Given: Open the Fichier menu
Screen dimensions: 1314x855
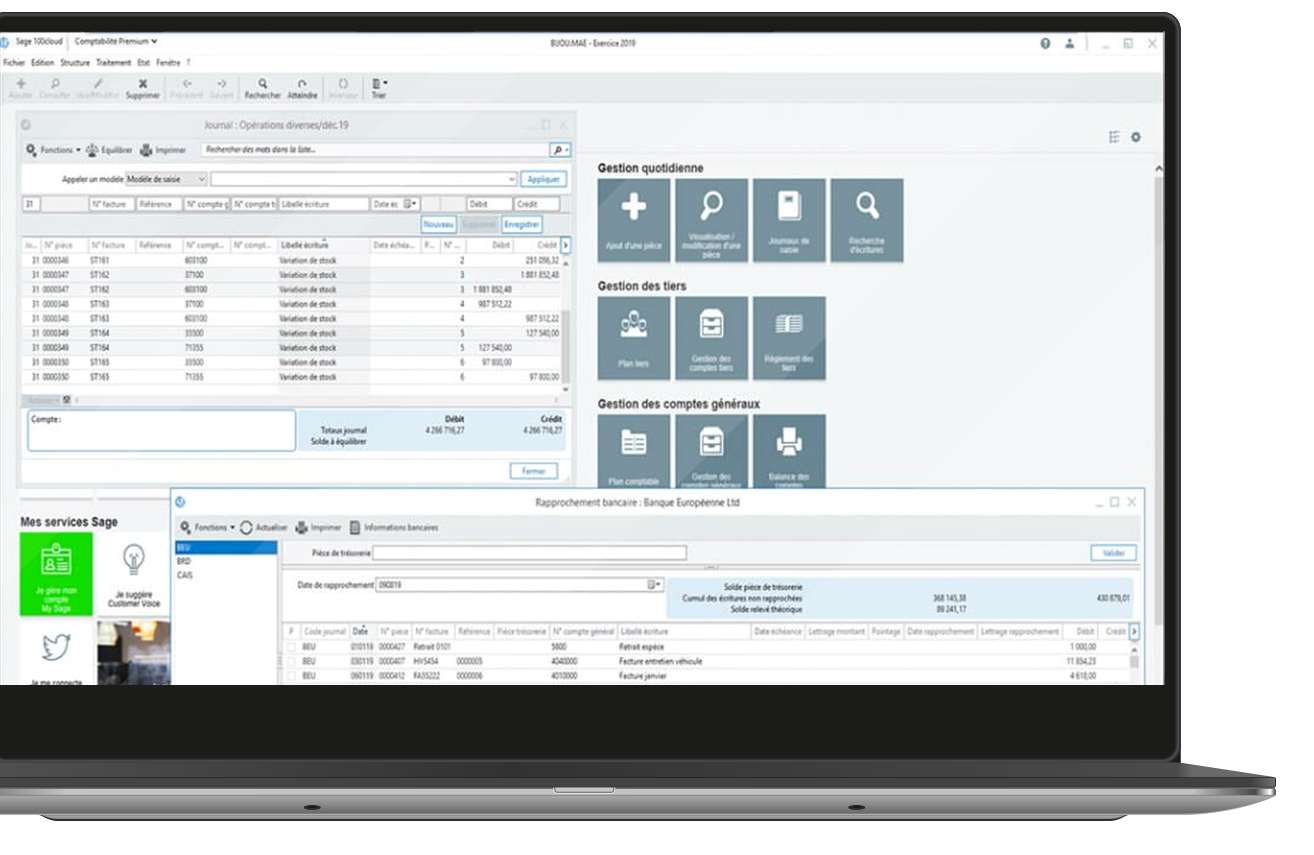Looking at the screenshot, I should pyautogui.click(x=14, y=62).
